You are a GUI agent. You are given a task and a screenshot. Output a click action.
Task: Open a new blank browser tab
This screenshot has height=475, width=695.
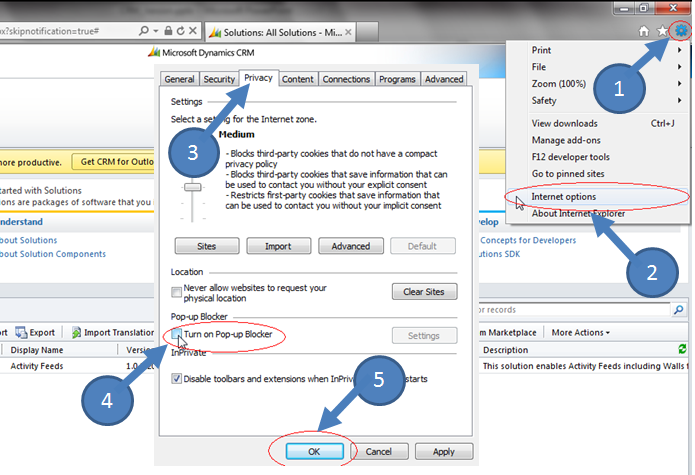[x=367, y=32]
